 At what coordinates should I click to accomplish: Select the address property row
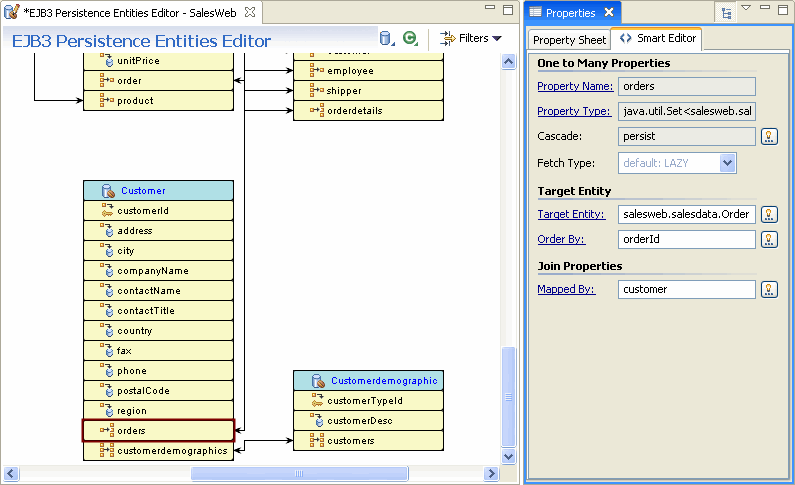click(158, 231)
